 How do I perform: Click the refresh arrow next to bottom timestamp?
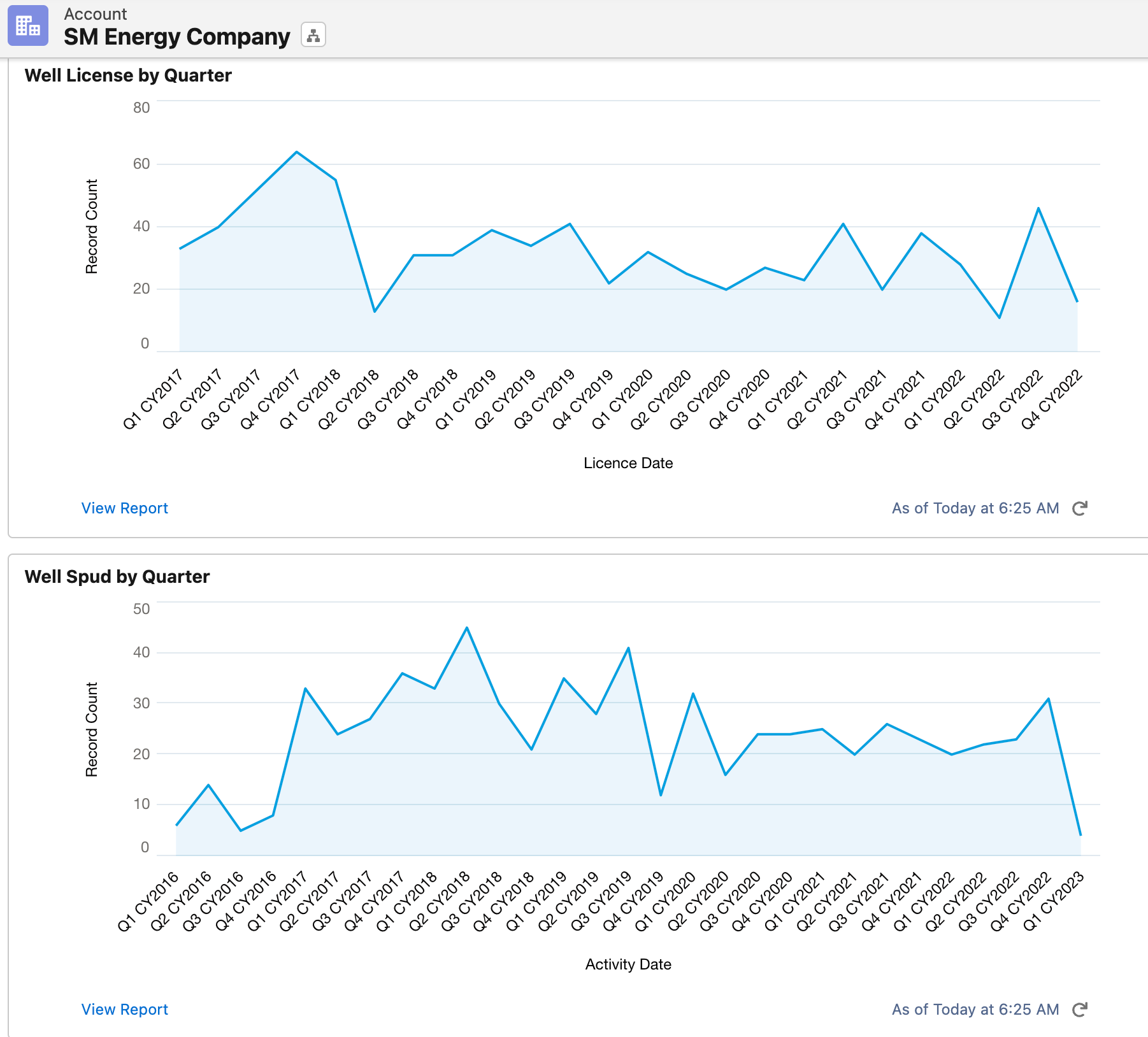[1079, 1009]
